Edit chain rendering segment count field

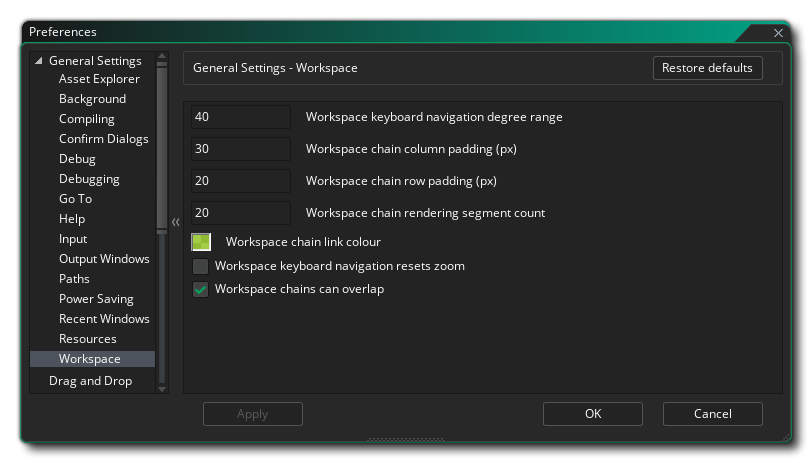click(x=241, y=213)
